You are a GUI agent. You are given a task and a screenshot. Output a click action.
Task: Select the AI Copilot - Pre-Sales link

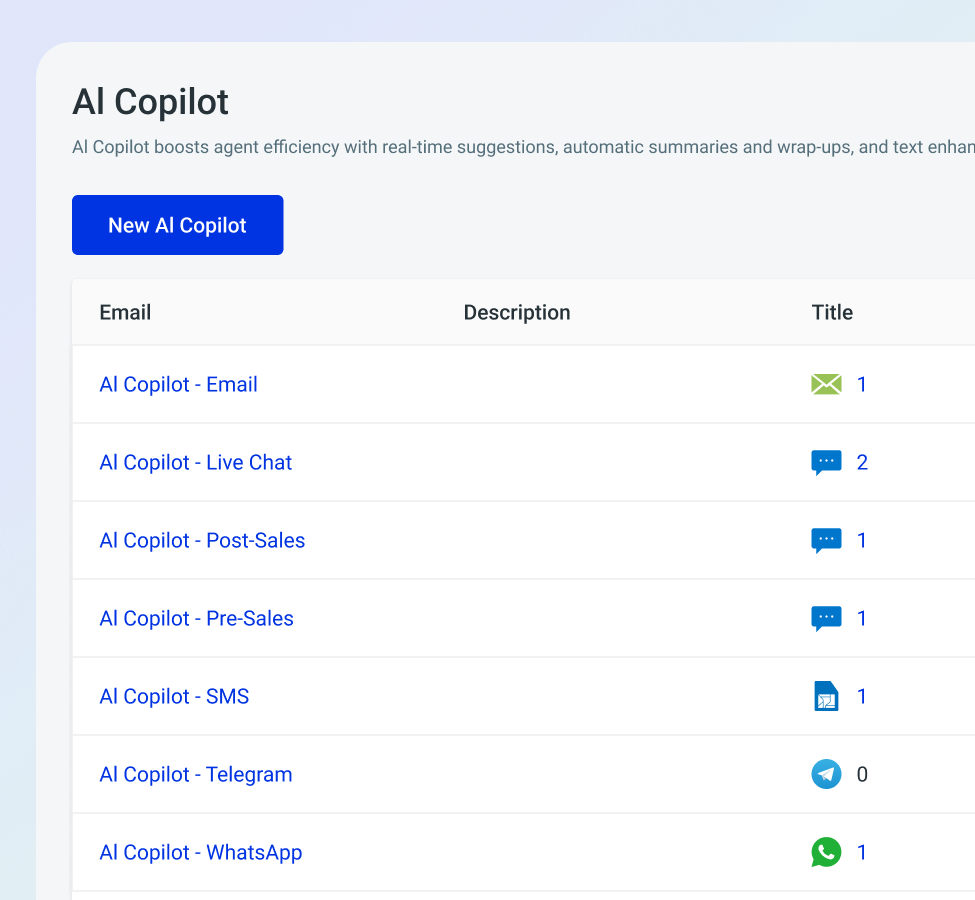(196, 618)
